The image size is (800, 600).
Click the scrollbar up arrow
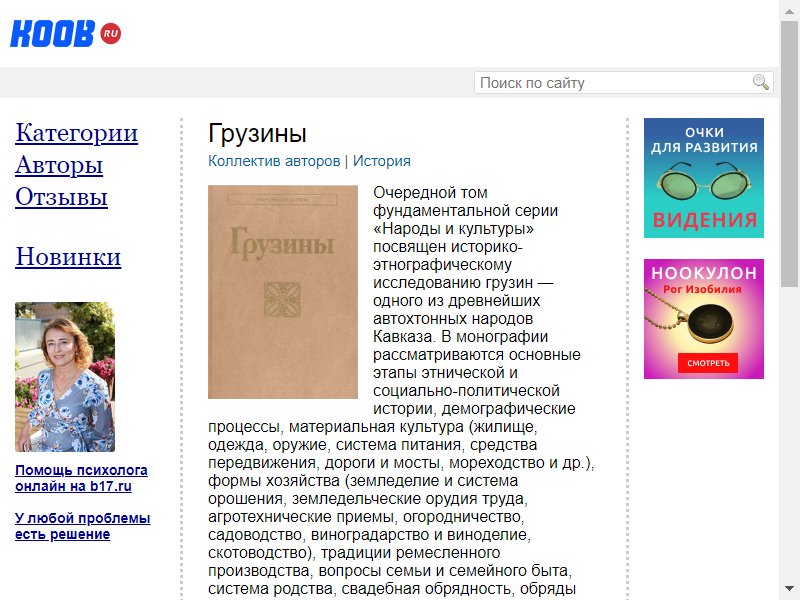click(789, 9)
